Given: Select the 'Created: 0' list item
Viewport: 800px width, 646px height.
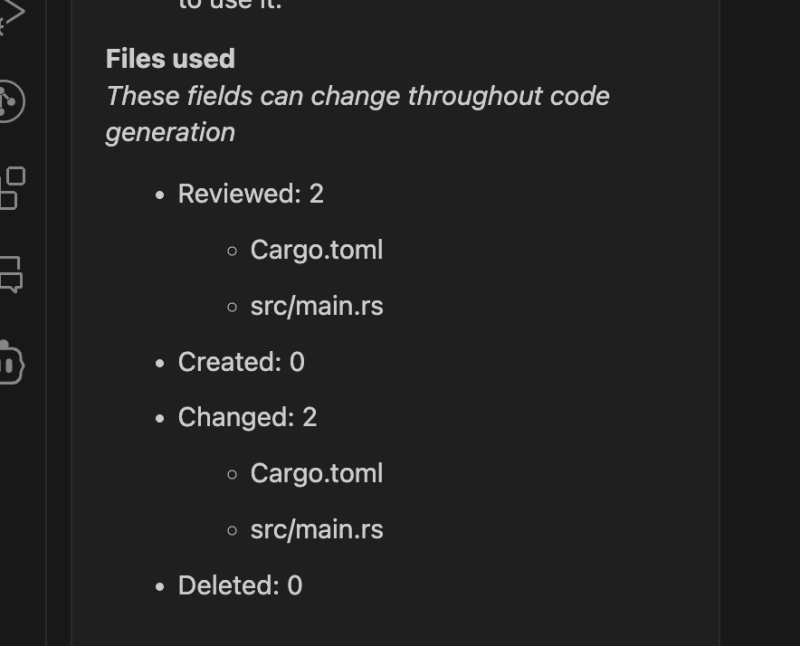Looking at the screenshot, I should tap(241, 362).
